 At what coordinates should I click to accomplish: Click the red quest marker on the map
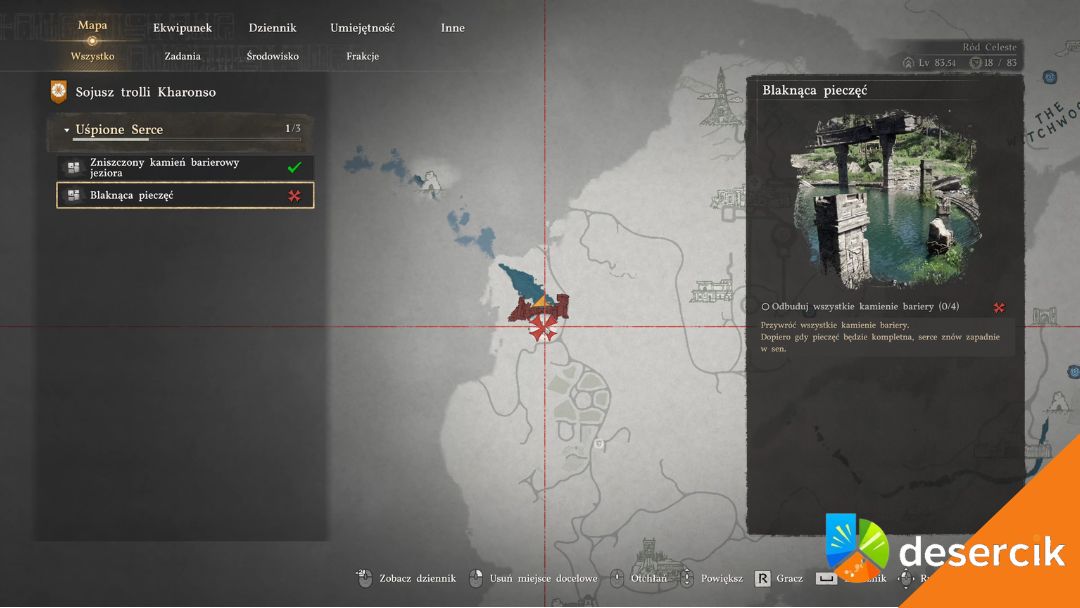(544, 328)
